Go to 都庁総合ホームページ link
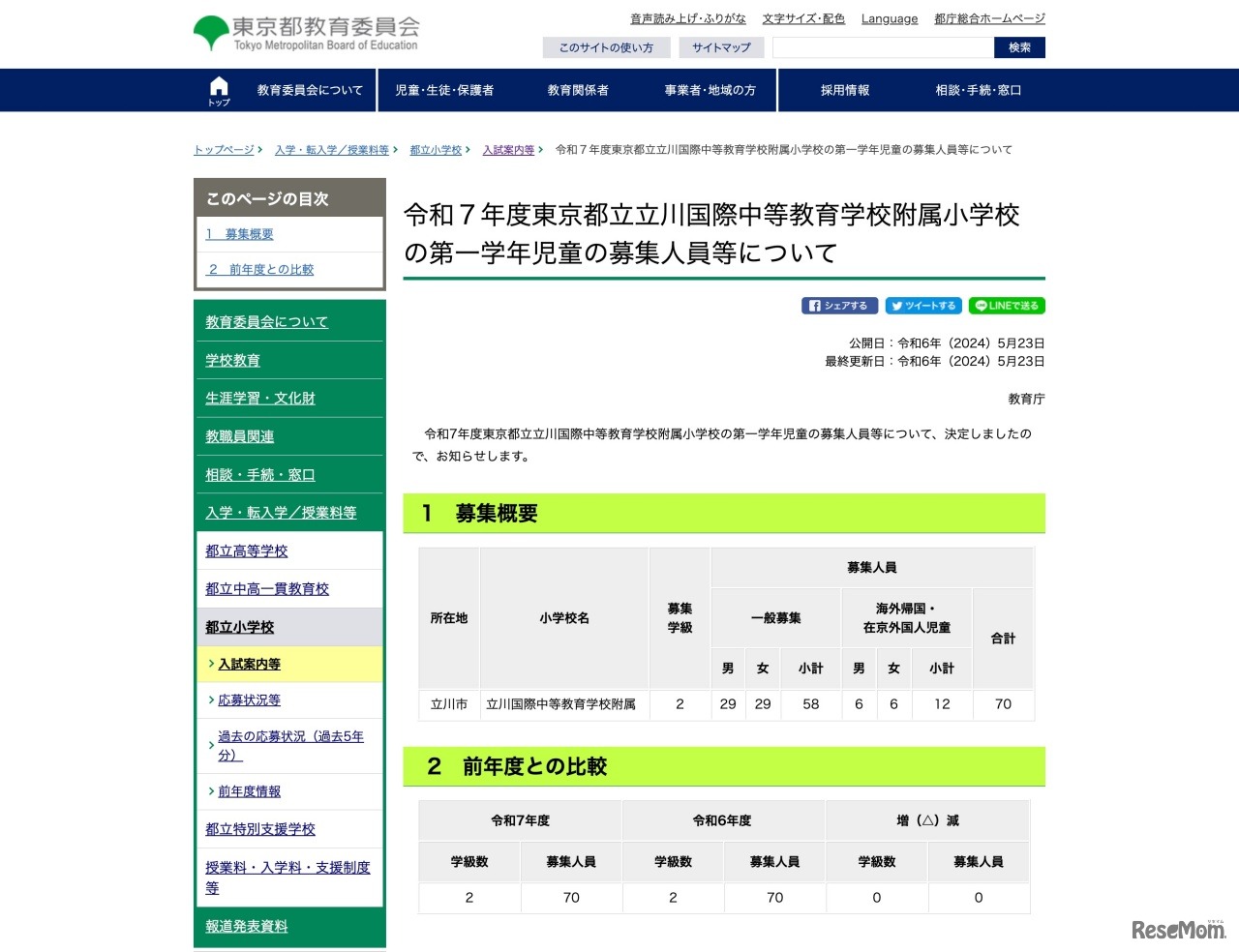The height and width of the screenshot is (952, 1239). [989, 18]
